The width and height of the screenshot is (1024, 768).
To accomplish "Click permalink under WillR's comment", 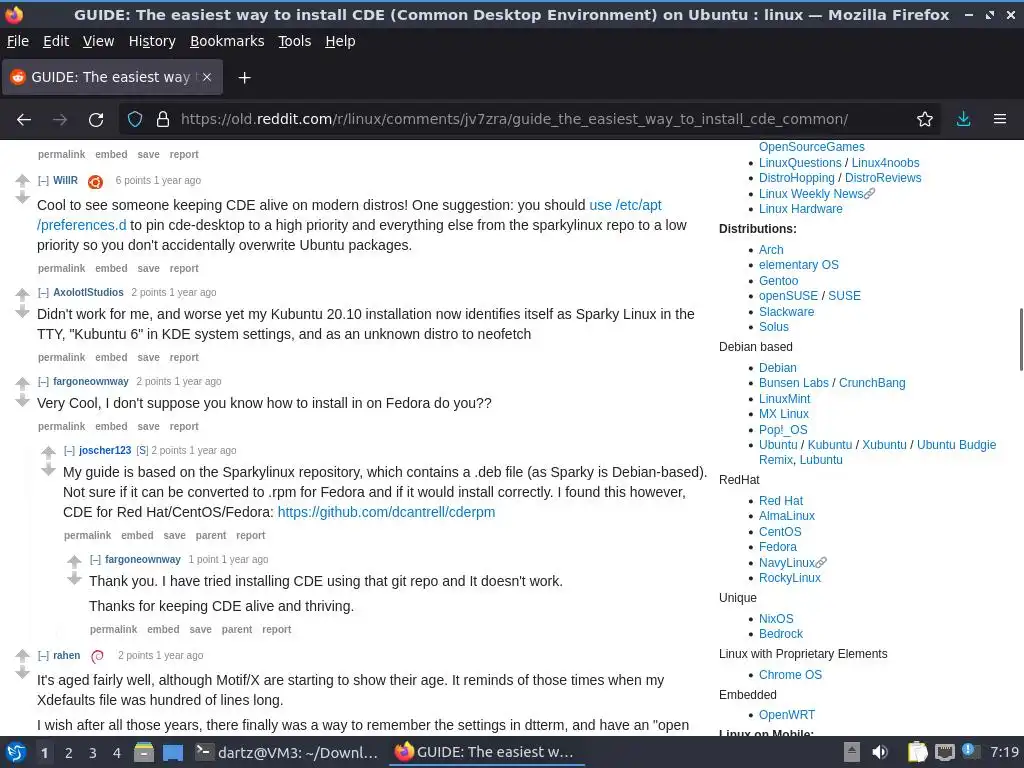I will [x=61, y=268].
